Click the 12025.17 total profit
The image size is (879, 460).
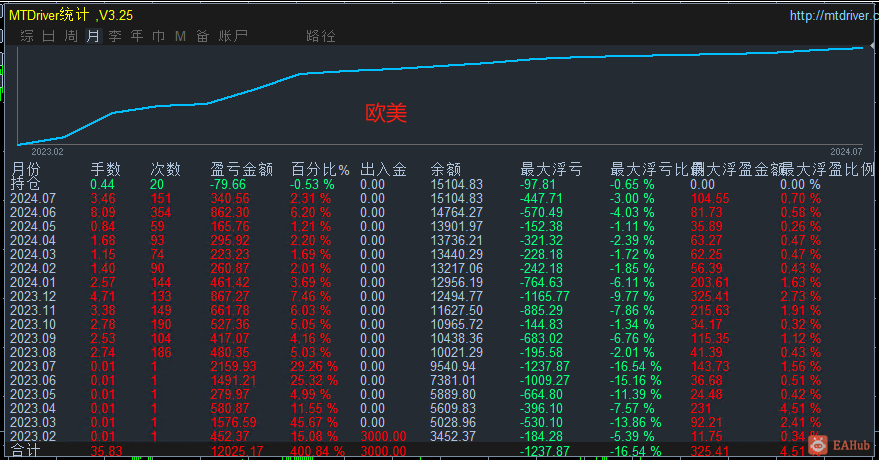(x=237, y=451)
